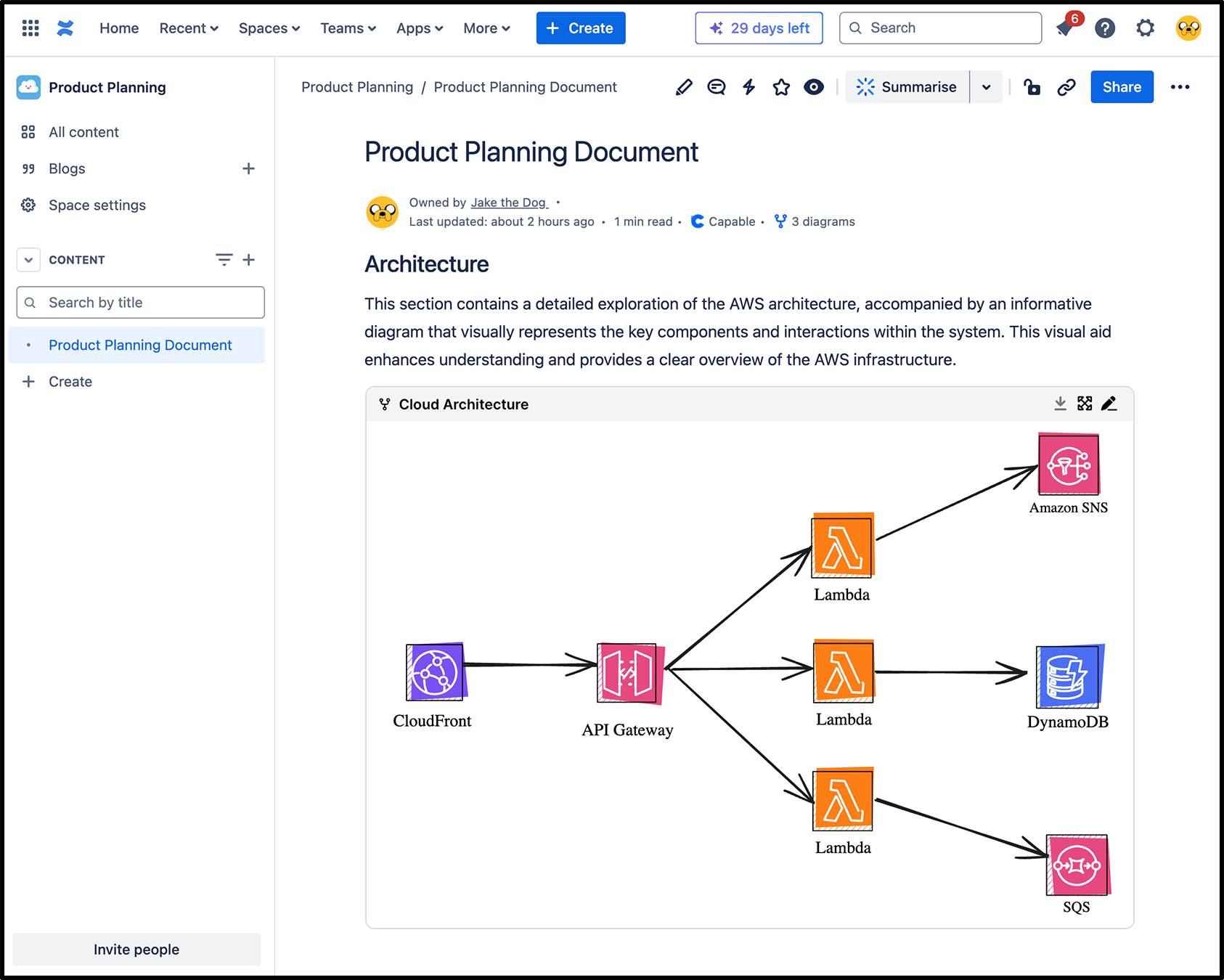1224x980 pixels.
Task: Open comments icon in page toolbar
Action: [x=717, y=87]
